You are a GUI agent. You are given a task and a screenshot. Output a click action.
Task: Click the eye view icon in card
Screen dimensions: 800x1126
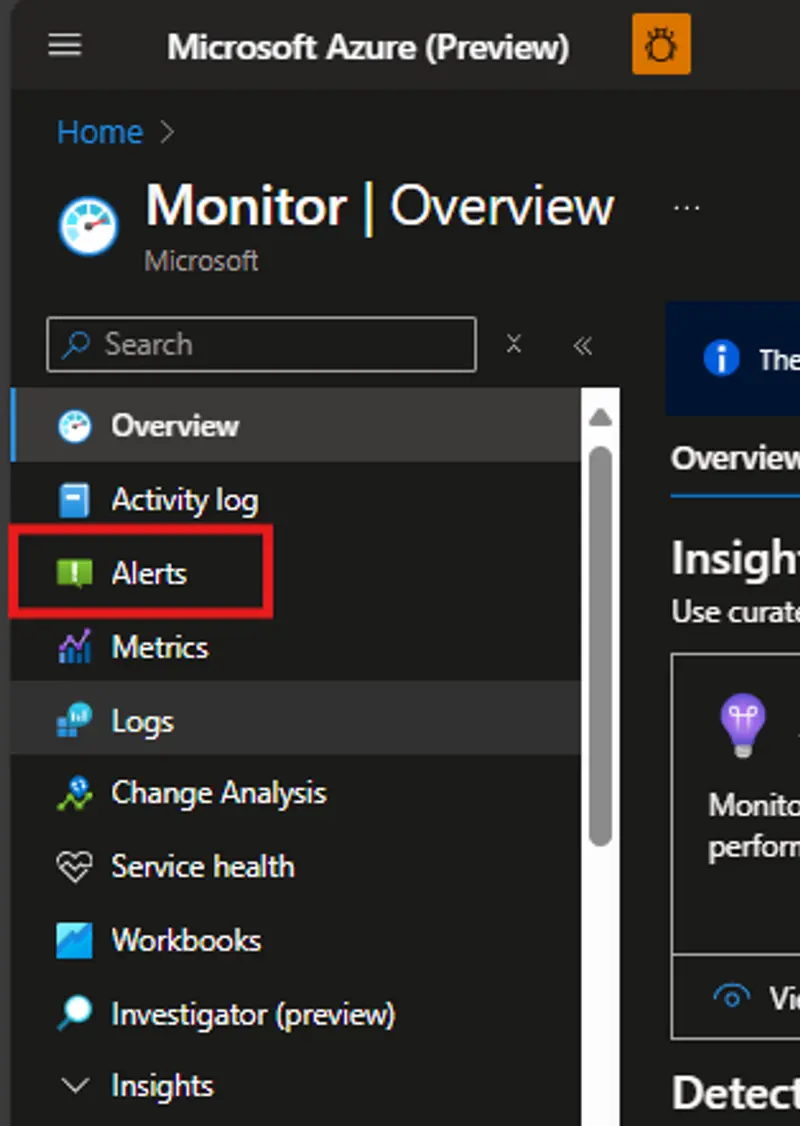(732, 997)
